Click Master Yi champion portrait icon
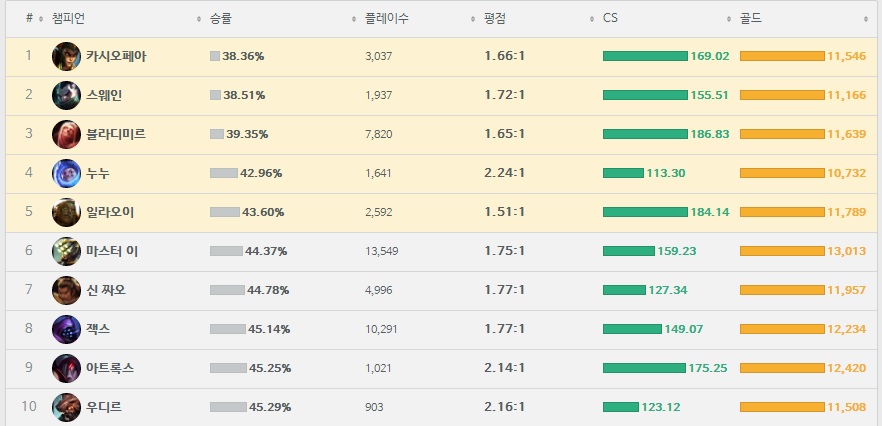This screenshot has width=882, height=426. pyautogui.click(x=66, y=251)
